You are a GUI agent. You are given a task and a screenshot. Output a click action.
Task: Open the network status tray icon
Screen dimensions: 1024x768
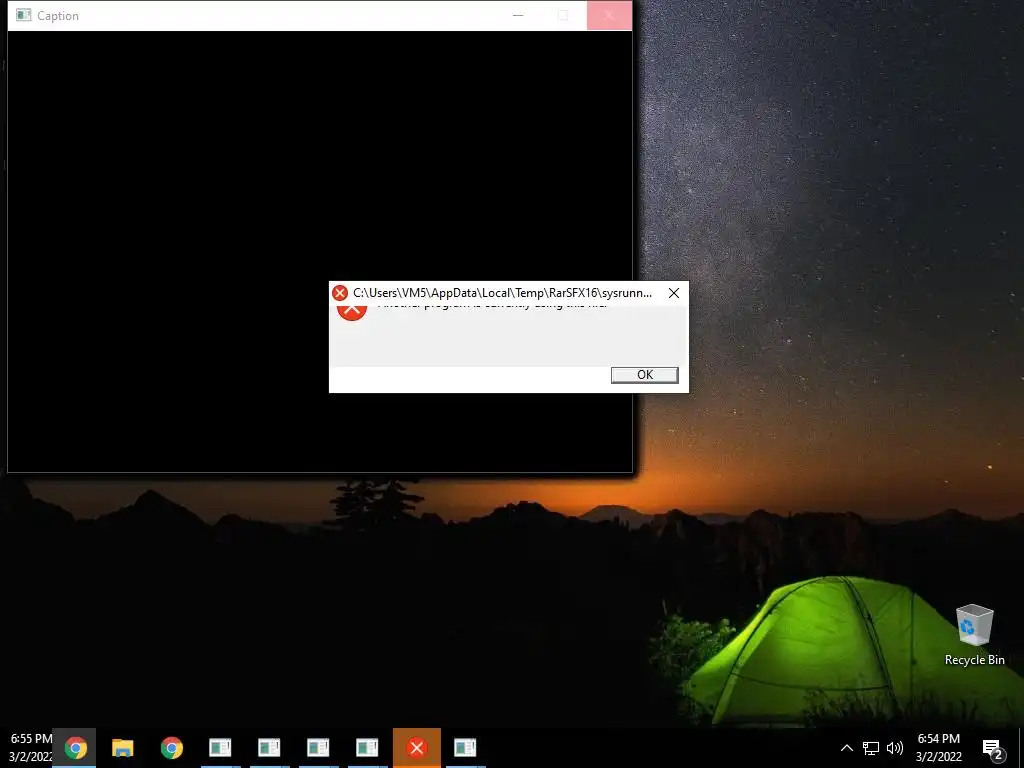tap(871, 748)
